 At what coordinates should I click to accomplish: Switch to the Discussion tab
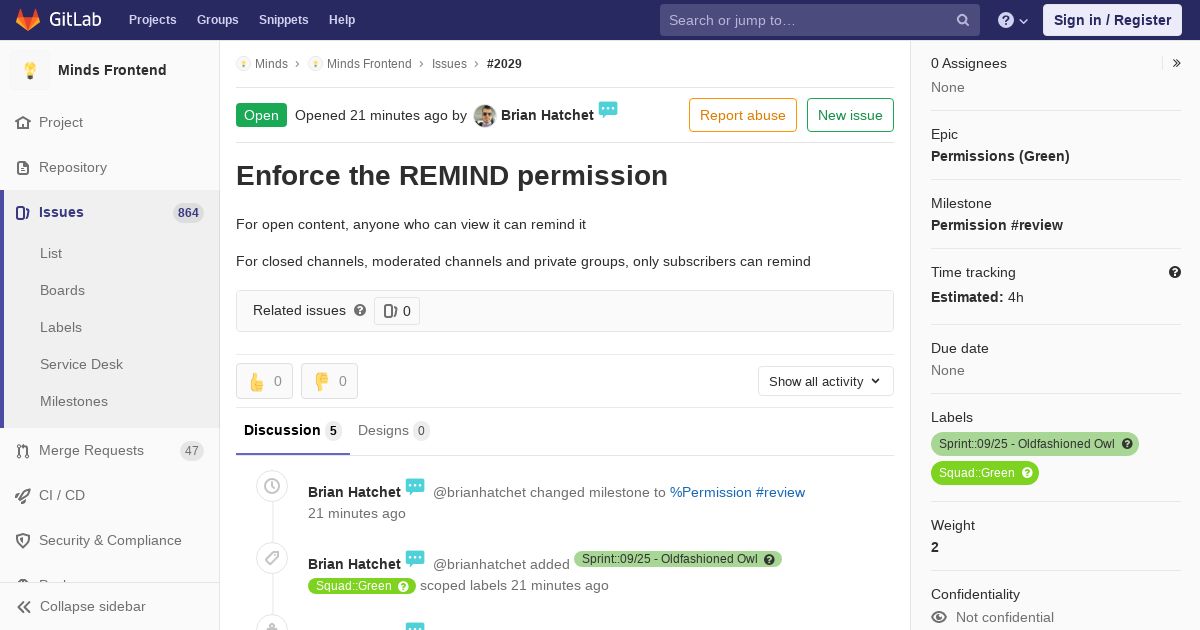click(x=293, y=430)
